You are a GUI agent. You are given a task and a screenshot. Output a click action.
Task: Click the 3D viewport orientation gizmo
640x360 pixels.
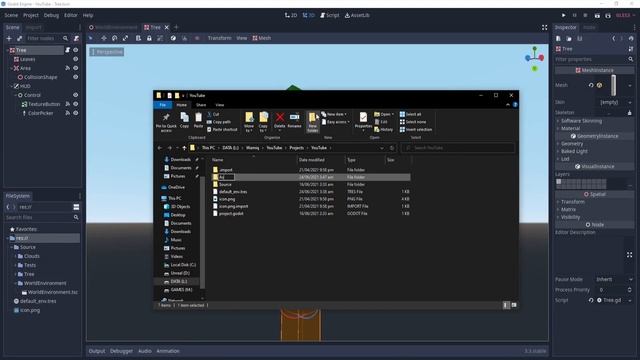535,58
